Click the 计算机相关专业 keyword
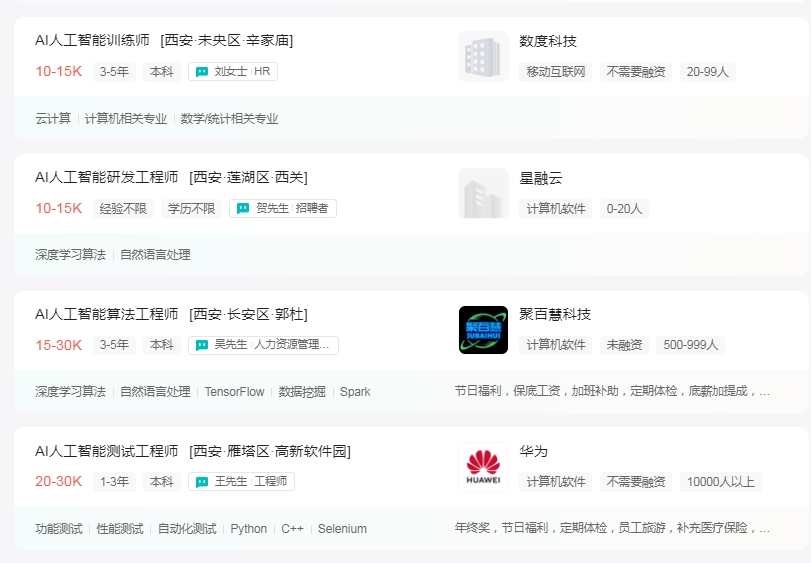Image resolution: width=811 pixels, height=563 pixels. click(x=126, y=119)
